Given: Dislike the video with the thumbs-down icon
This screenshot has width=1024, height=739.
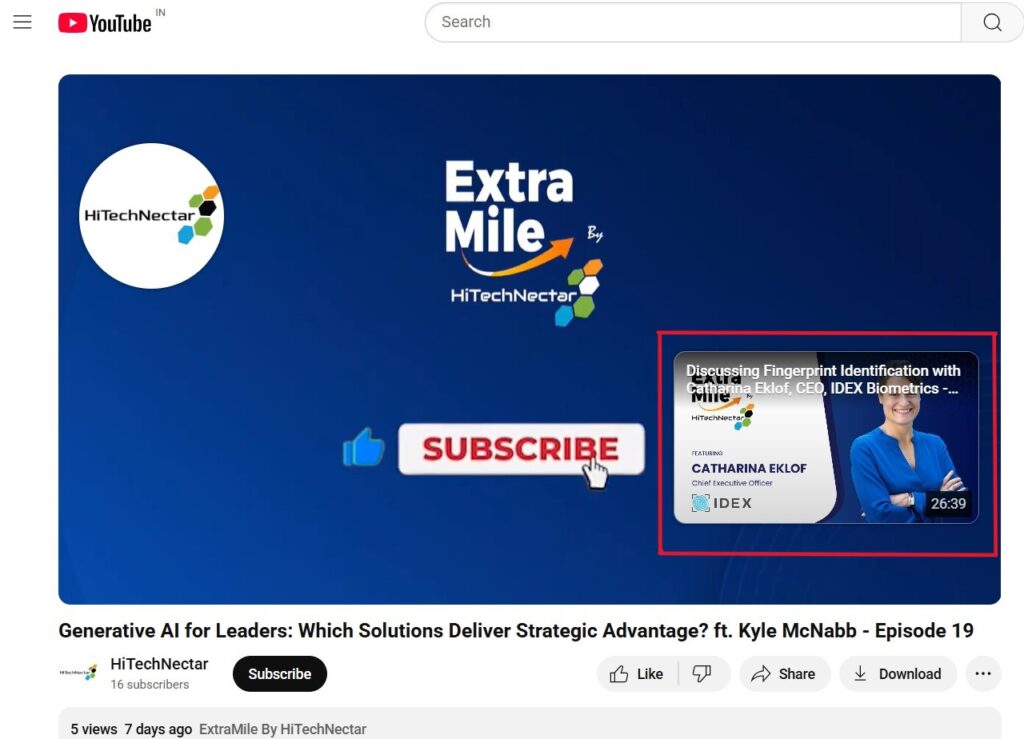Looking at the screenshot, I should (x=703, y=674).
